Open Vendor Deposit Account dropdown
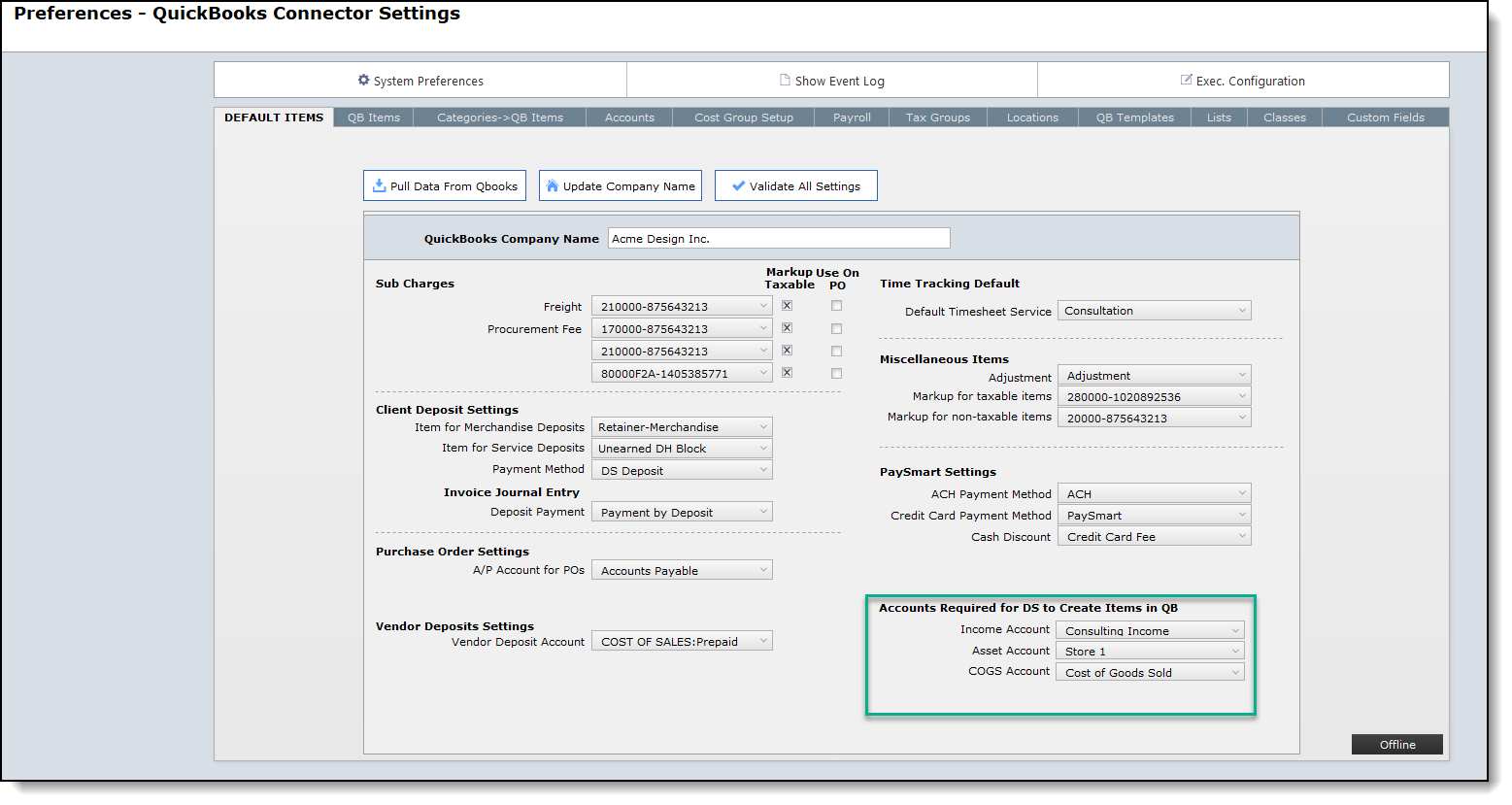1512x805 pixels. [x=682, y=641]
